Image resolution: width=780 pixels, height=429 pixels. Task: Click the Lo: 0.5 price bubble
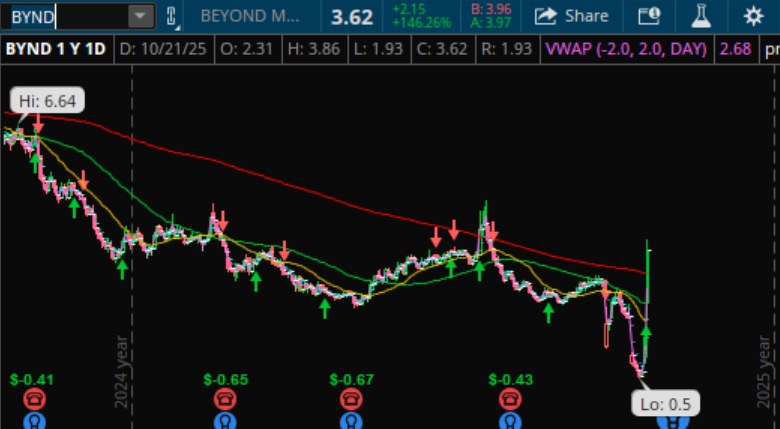(x=666, y=404)
